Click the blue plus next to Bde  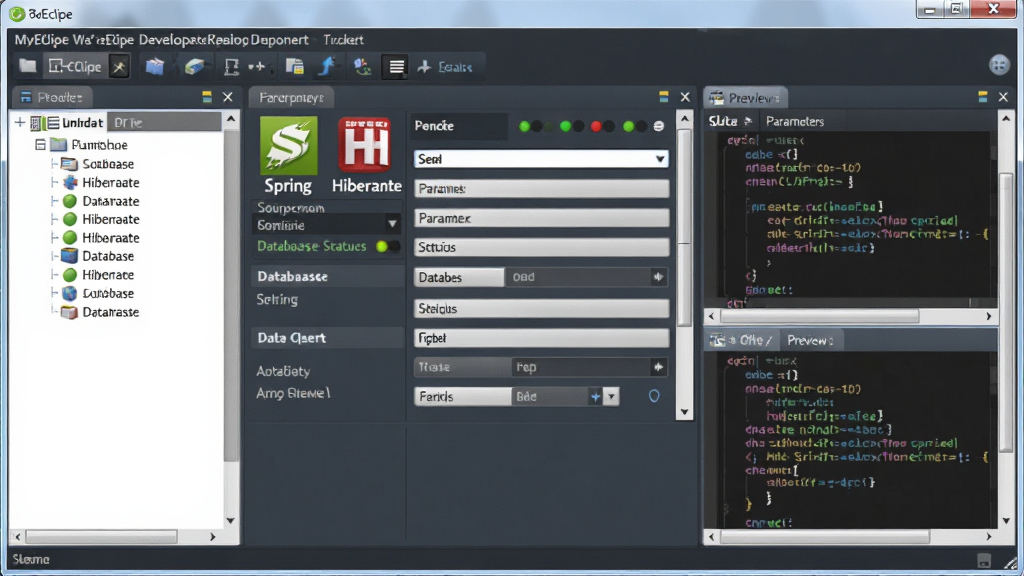(x=595, y=396)
